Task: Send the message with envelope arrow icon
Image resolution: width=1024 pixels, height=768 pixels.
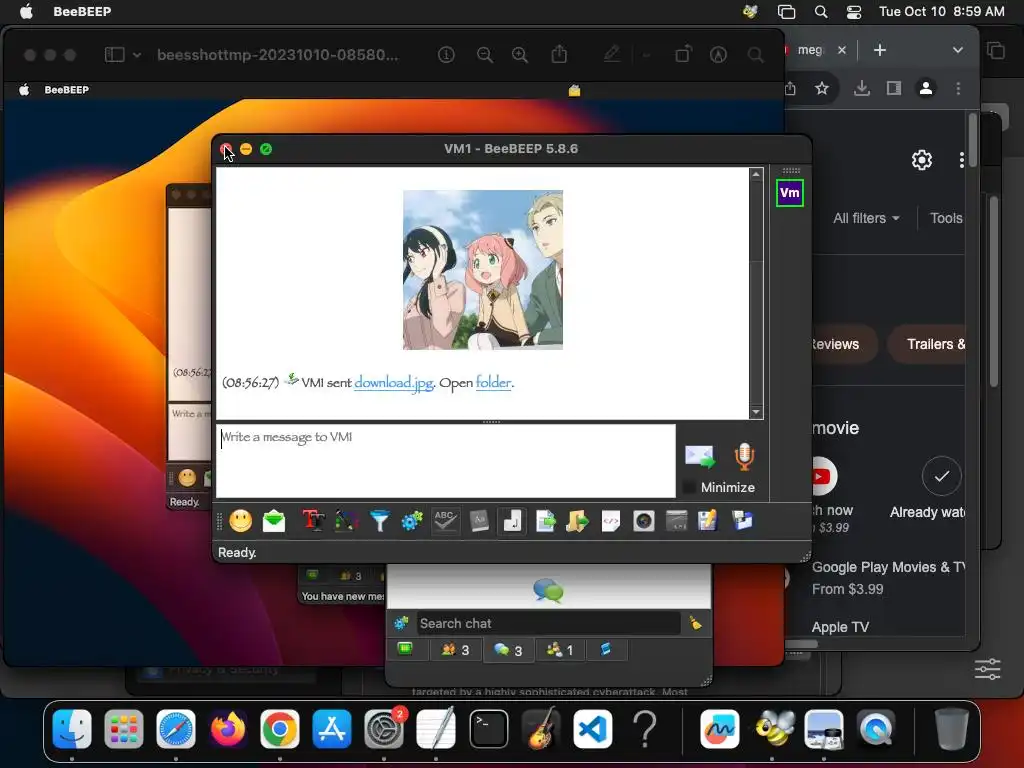Action: (699, 456)
